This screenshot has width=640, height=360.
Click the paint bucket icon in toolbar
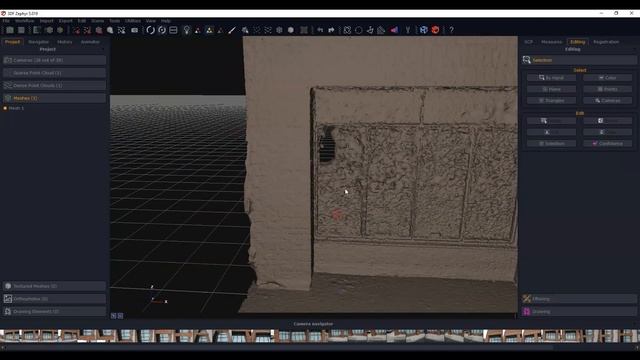click(245, 30)
